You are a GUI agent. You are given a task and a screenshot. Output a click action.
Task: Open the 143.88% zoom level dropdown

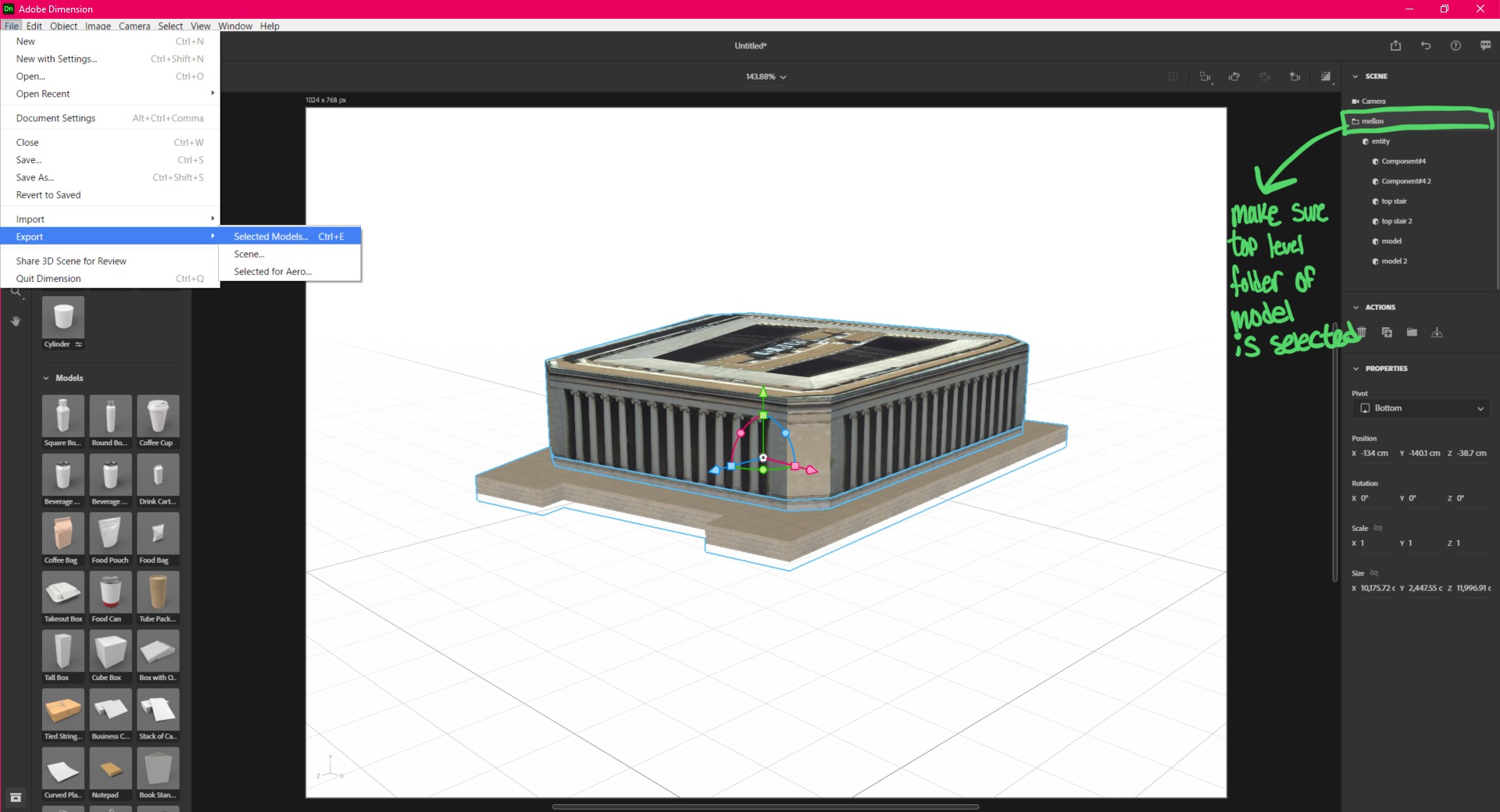[766, 77]
